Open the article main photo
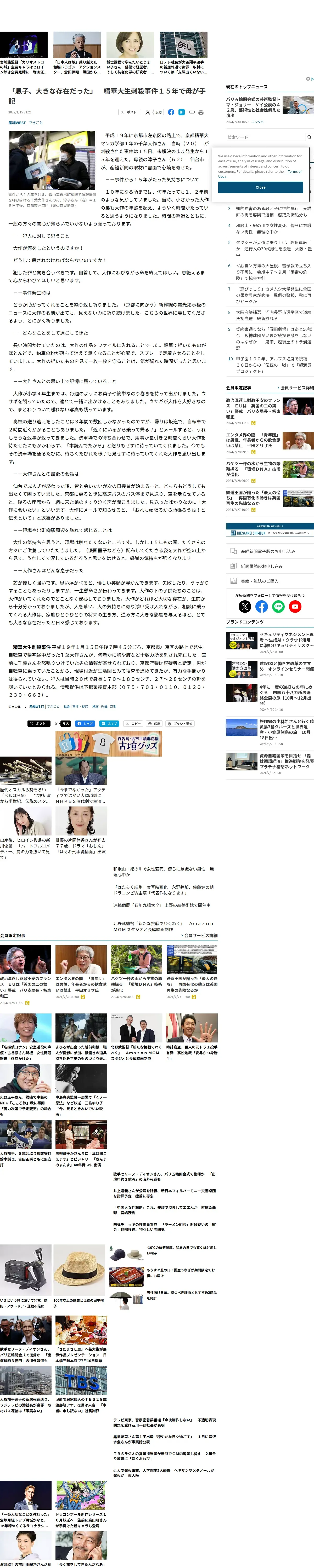Viewport: 314px width, 1568px height. 52,161
